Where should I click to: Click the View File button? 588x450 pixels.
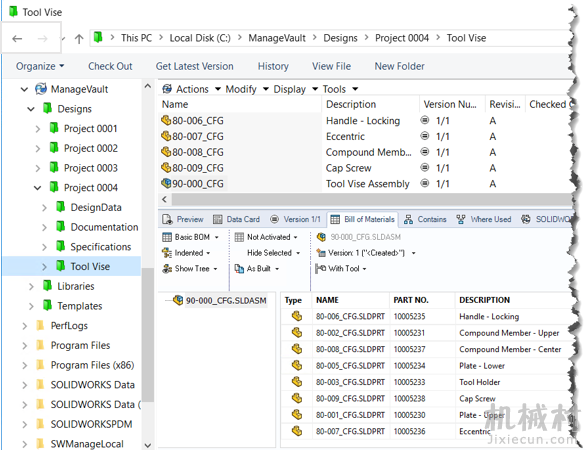[x=332, y=66]
